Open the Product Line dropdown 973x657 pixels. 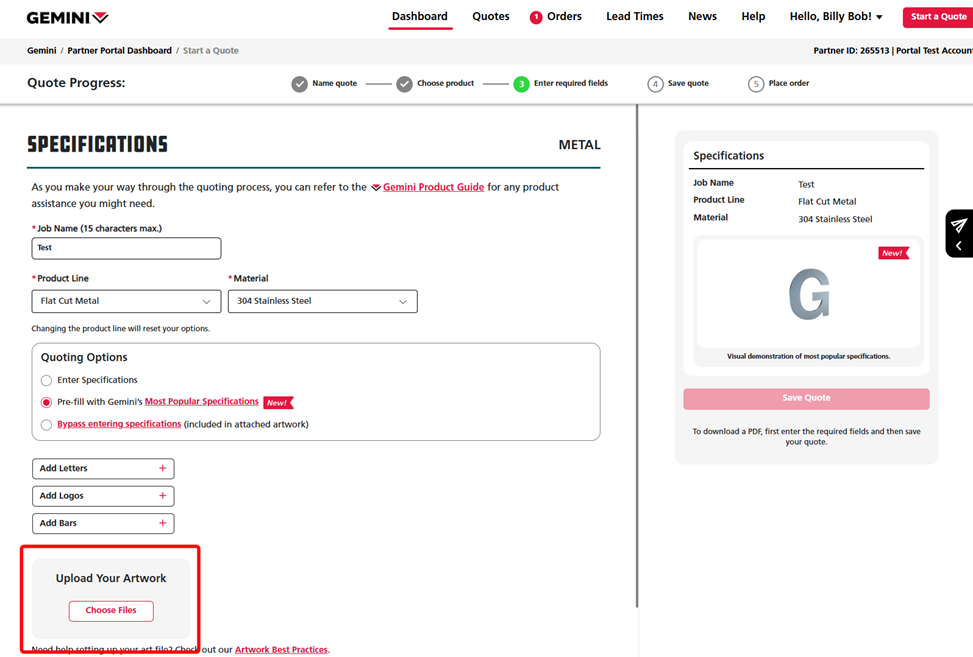(126, 301)
